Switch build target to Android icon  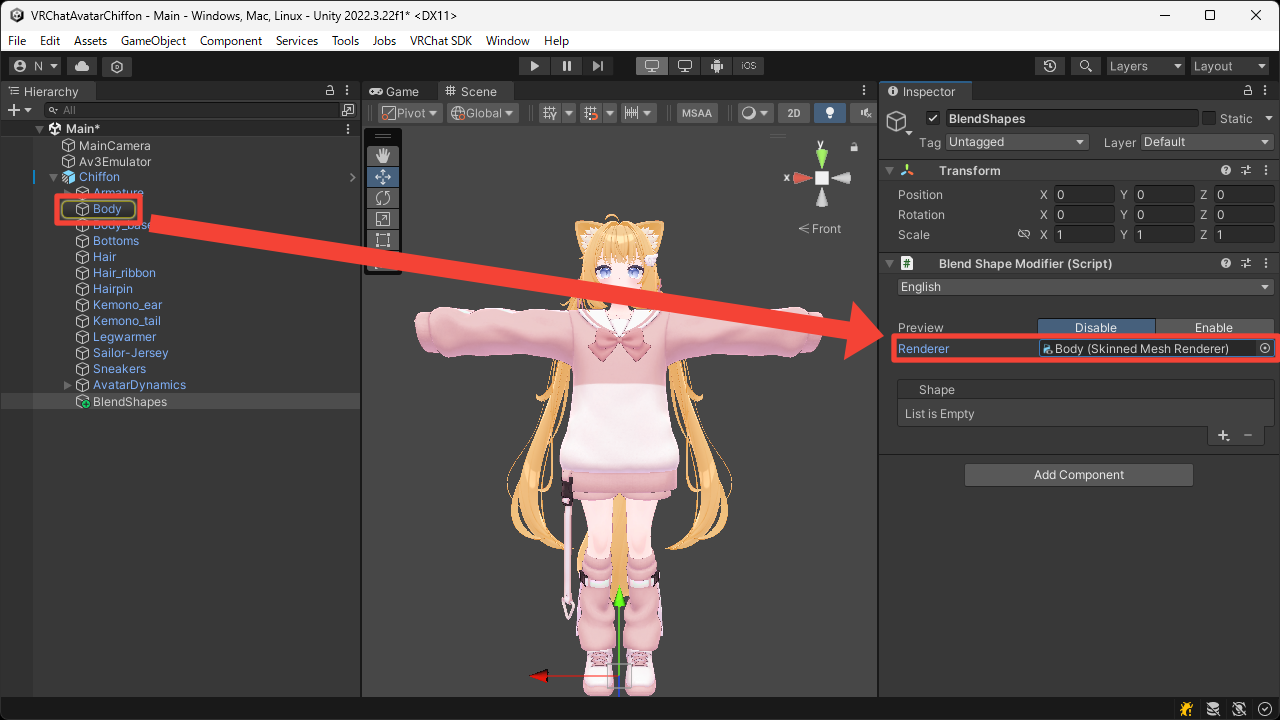(x=717, y=66)
